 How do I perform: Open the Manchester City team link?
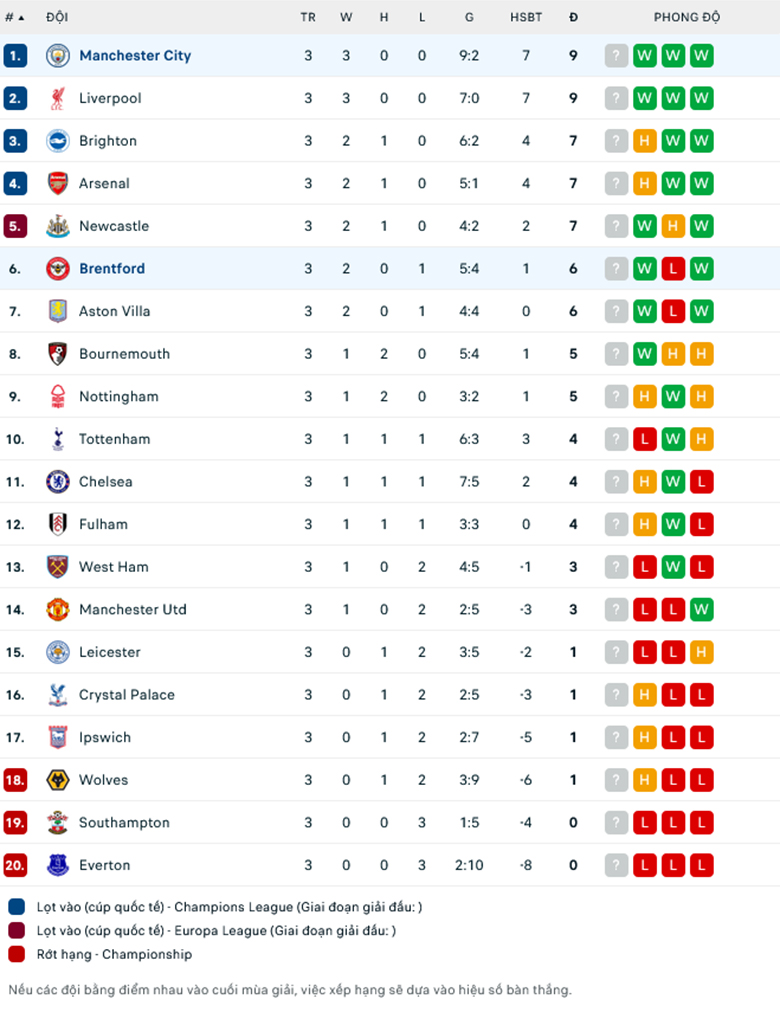(135, 56)
